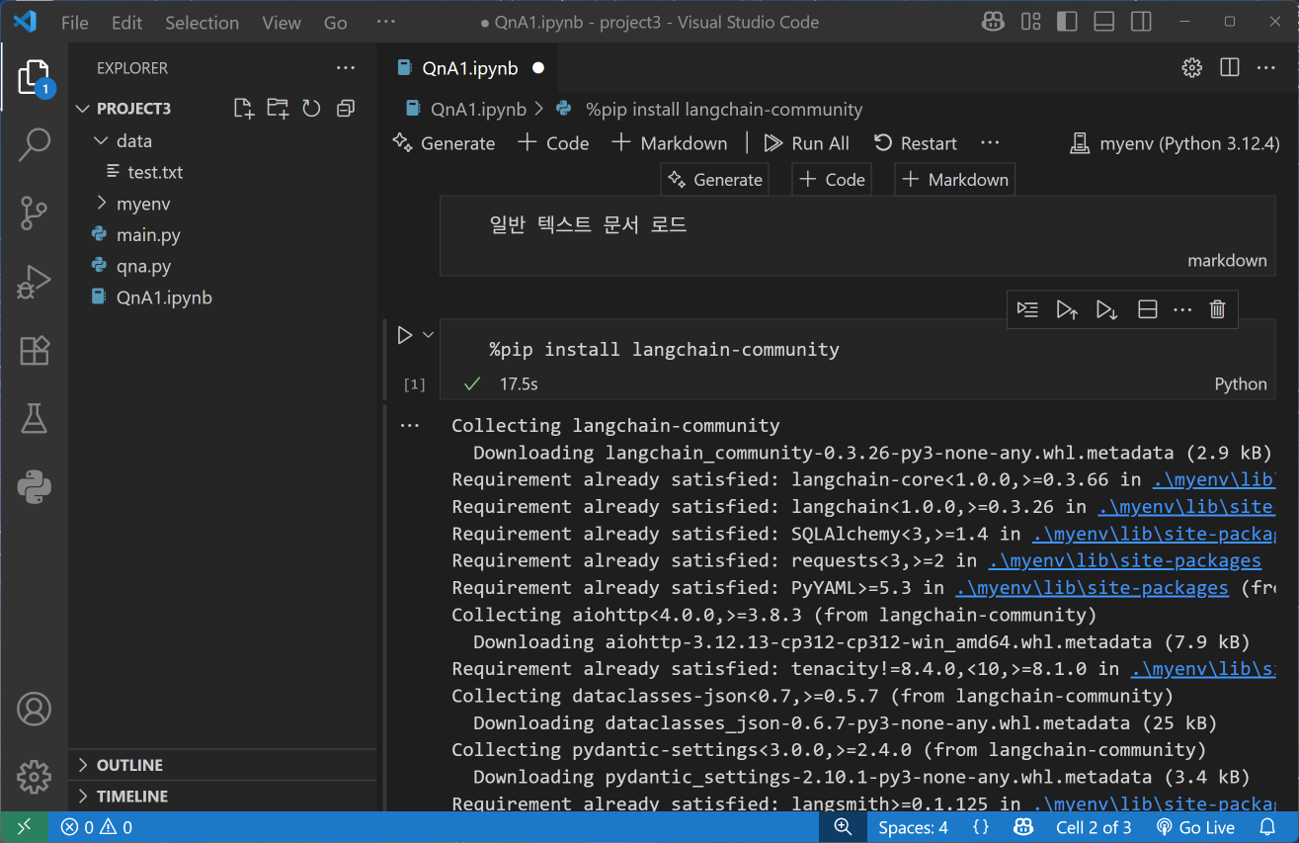Open the Extensions view
Viewport: 1299px width, 843px height.
(34, 350)
